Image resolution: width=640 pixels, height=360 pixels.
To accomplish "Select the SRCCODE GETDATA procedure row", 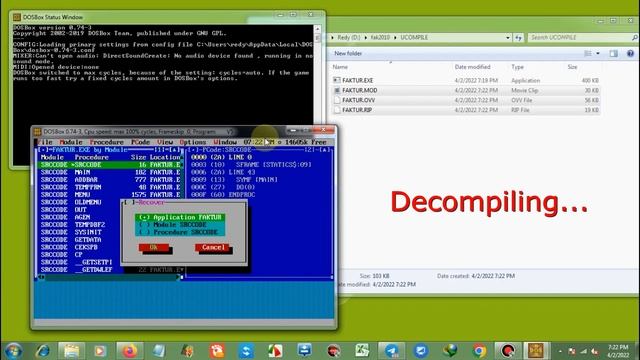I will point(80,240).
